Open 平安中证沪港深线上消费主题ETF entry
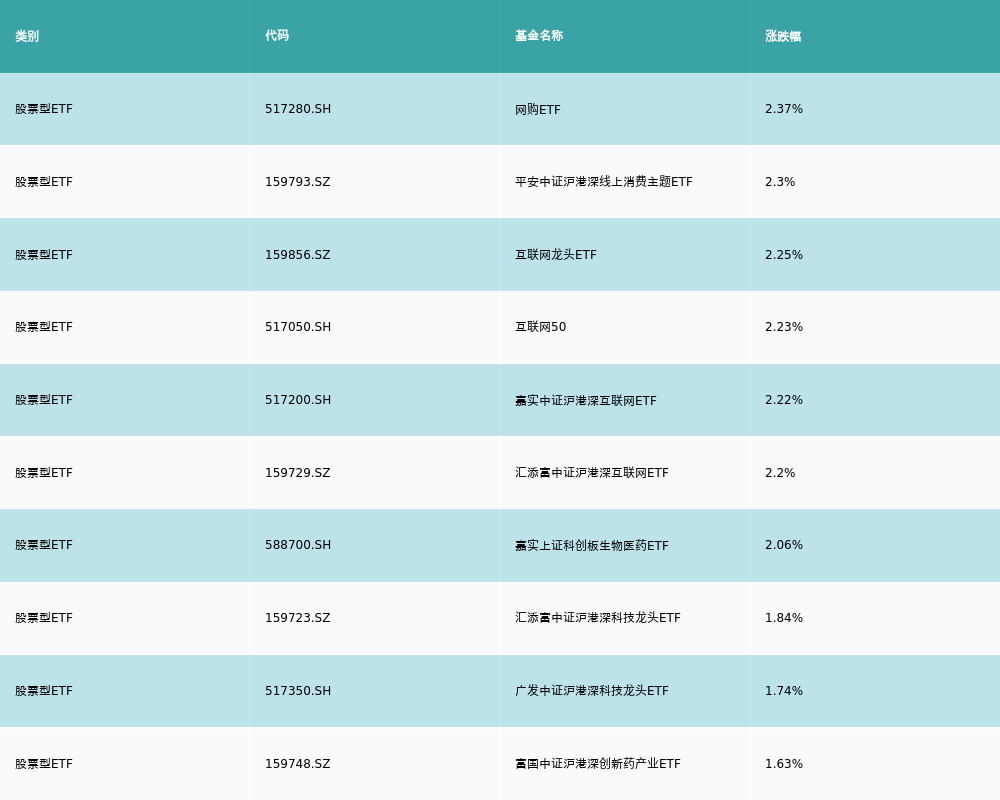The height and width of the screenshot is (800, 1000). click(x=603, y=182)
